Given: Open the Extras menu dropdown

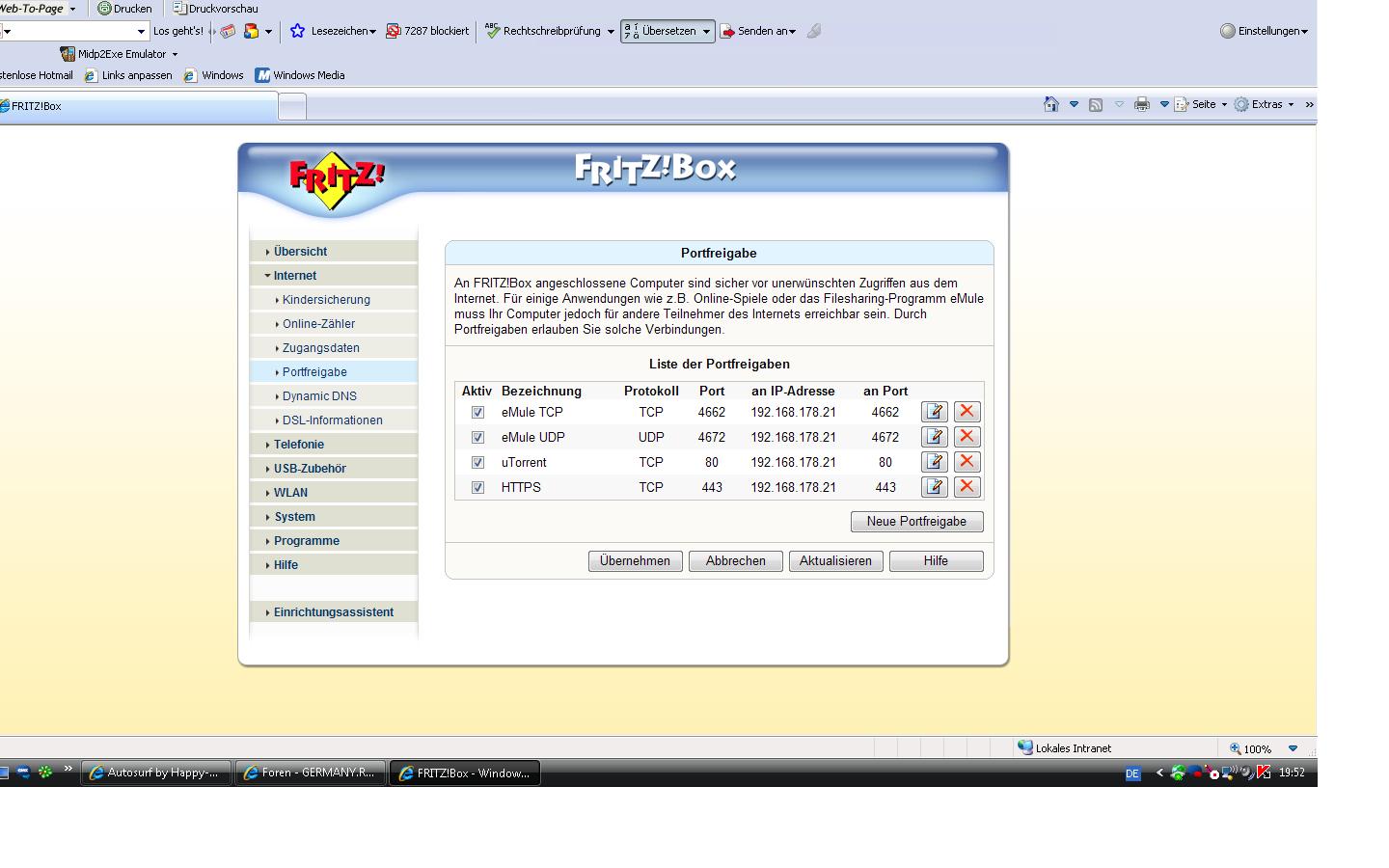Looking at the screenshot, I should point(1264,104).
